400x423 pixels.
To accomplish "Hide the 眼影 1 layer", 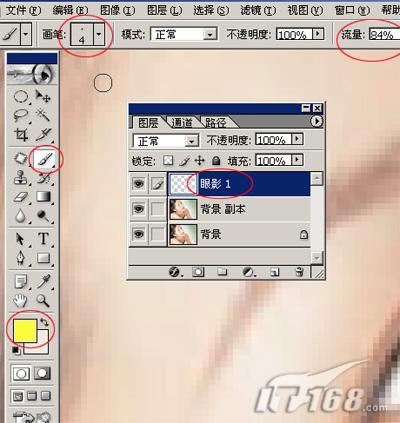I will (139, 184).
